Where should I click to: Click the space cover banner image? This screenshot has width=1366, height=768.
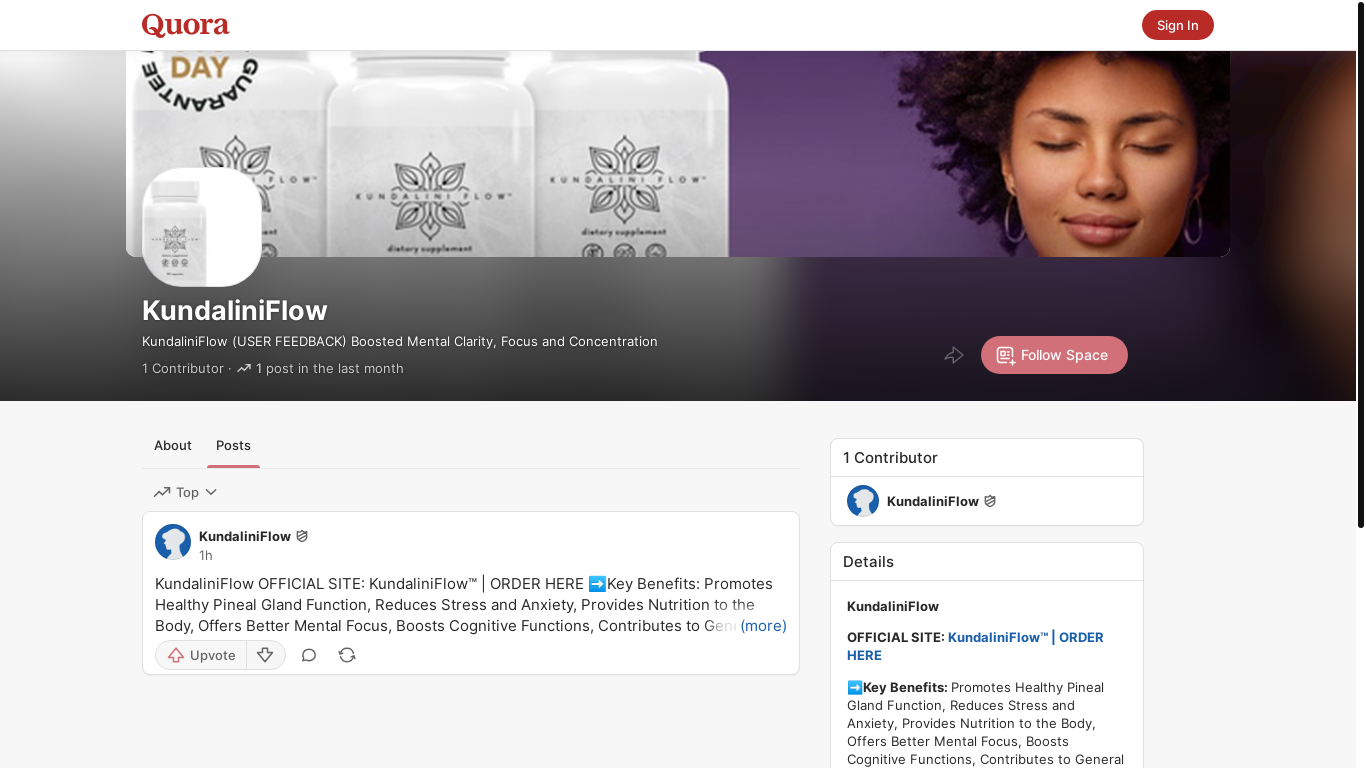point(678,154)
